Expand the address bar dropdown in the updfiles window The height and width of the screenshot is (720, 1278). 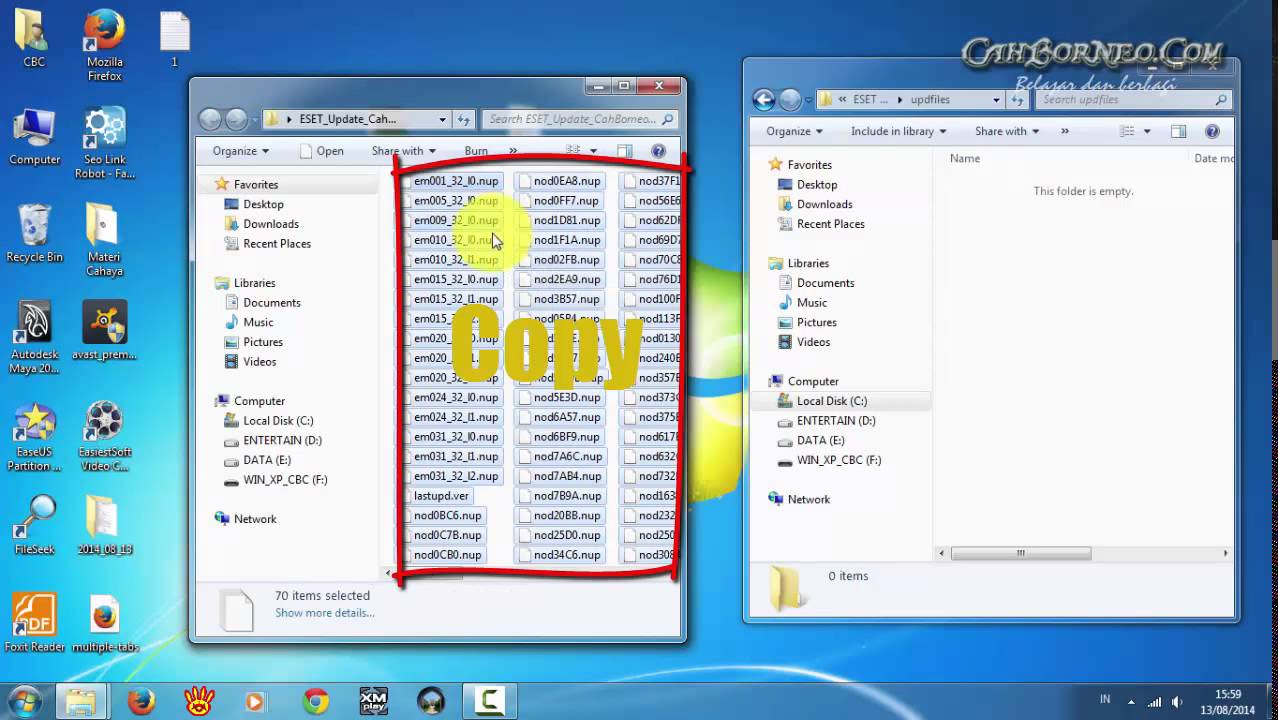[x=996, y=99]
